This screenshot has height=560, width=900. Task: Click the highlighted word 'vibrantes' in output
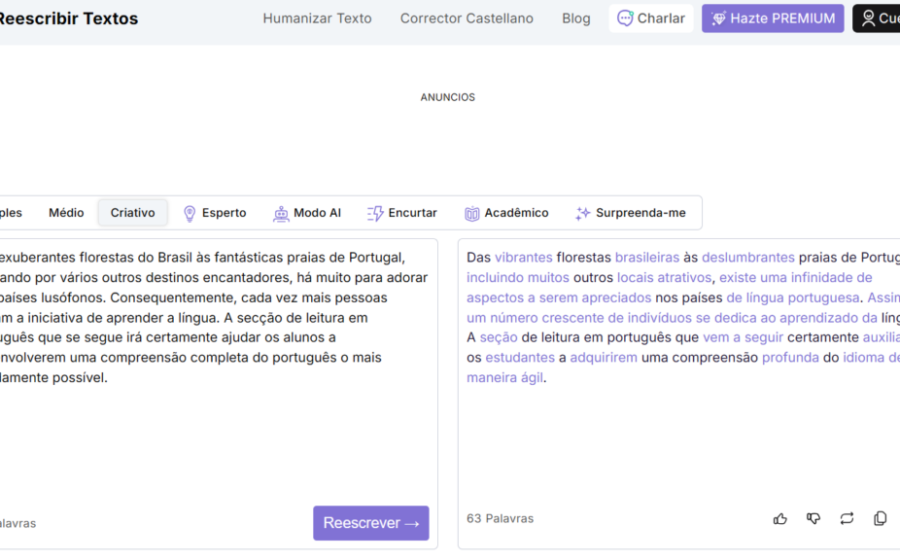click(x=523, y=258)
